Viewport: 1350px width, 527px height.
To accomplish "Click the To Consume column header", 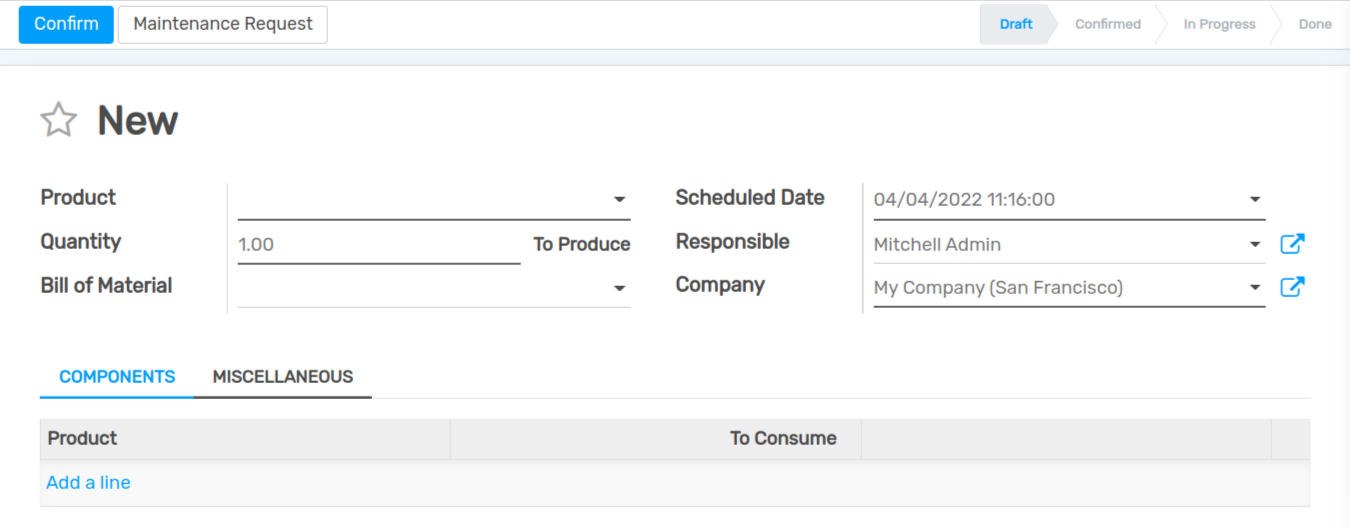I will click(782, 439).
